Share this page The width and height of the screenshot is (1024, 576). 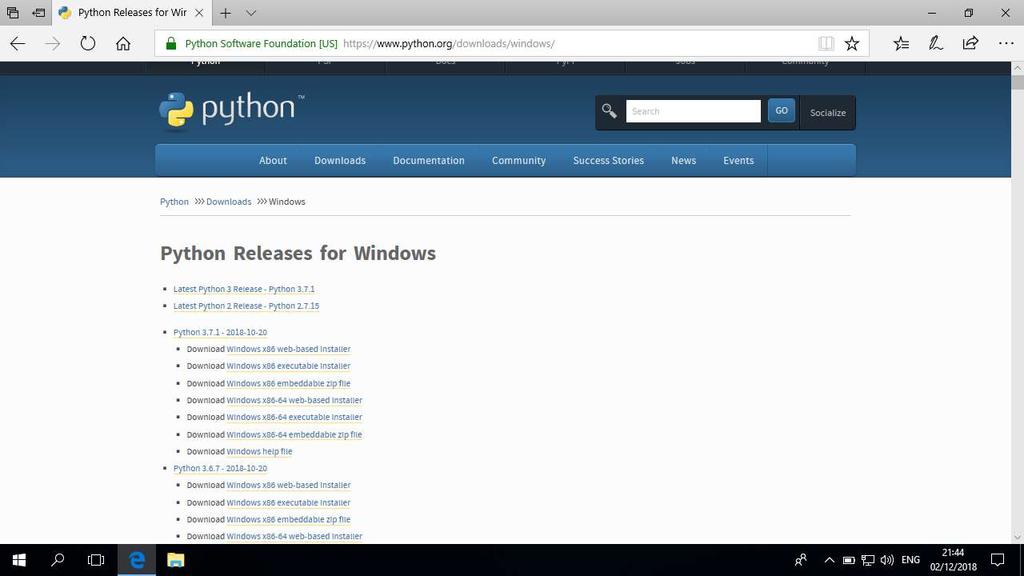coord(970,44)
